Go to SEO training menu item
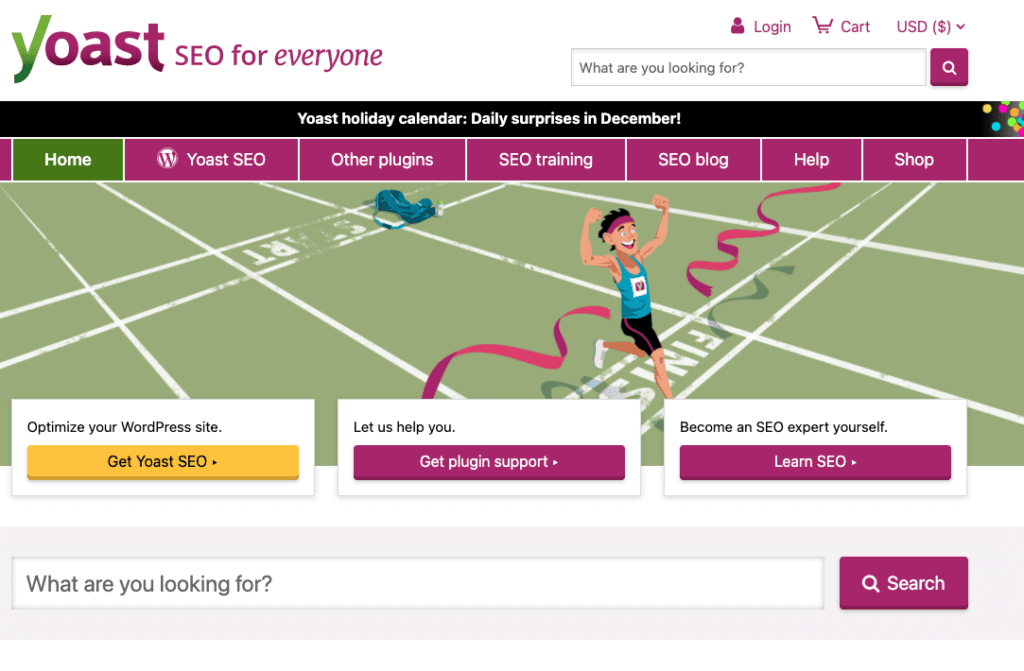The width and height of the screenshot is (1024, 671). [x=546, y=159]
